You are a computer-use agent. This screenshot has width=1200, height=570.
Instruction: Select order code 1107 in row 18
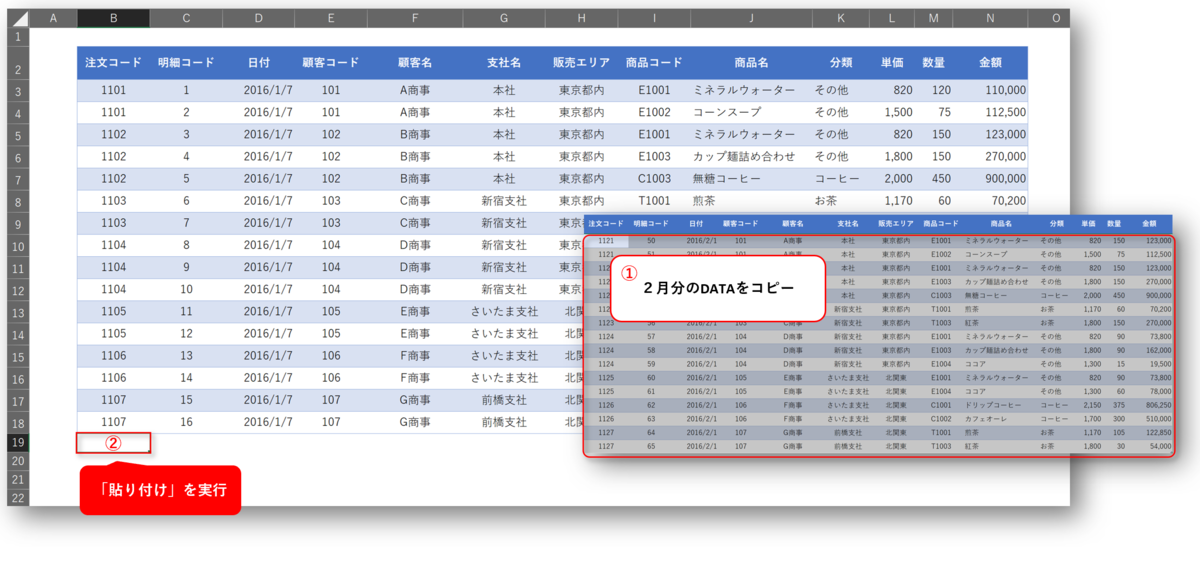coord(113,422)
